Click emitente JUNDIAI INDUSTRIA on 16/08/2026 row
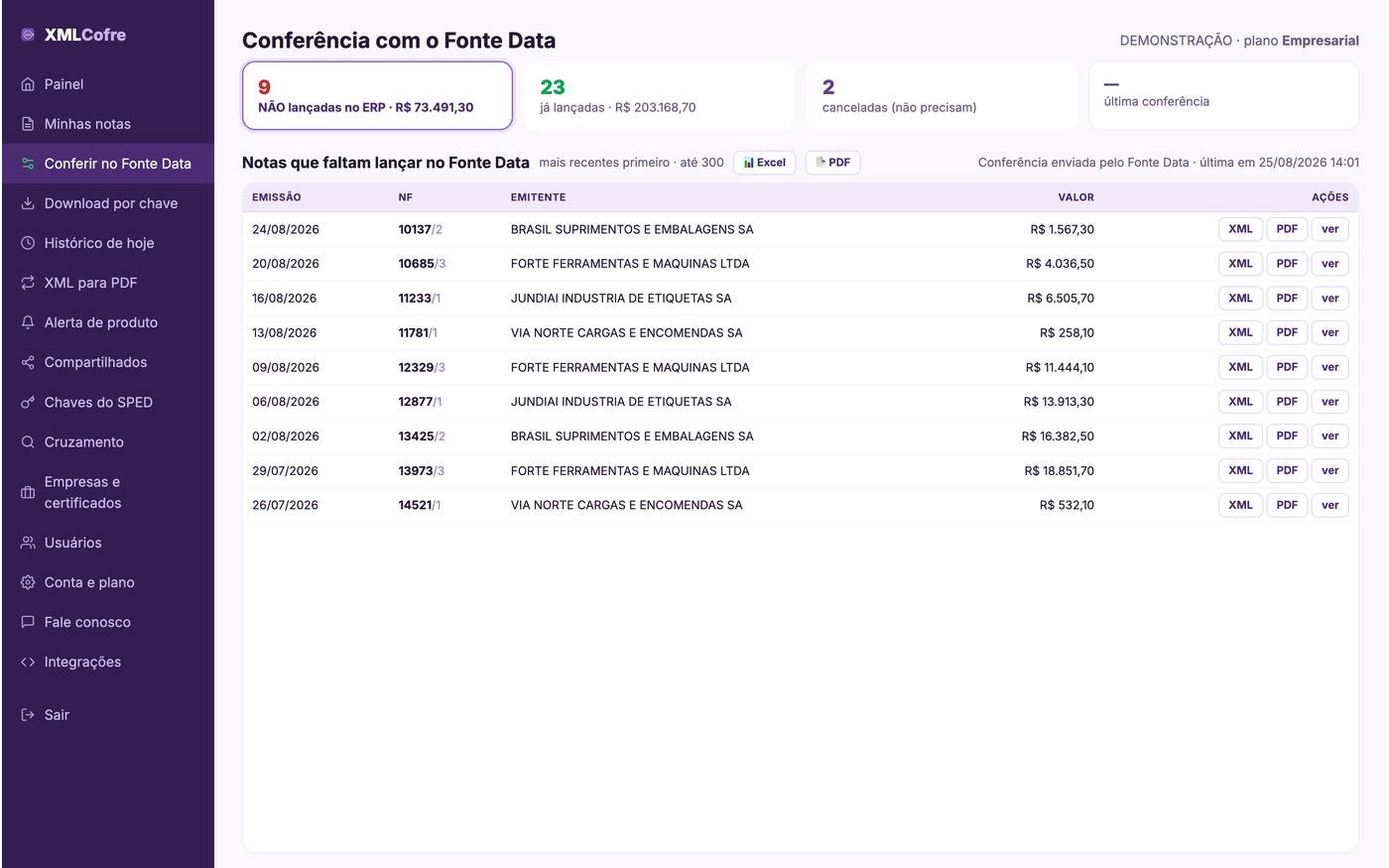Viewport: 1389px width, 868px height. (621, 298)
